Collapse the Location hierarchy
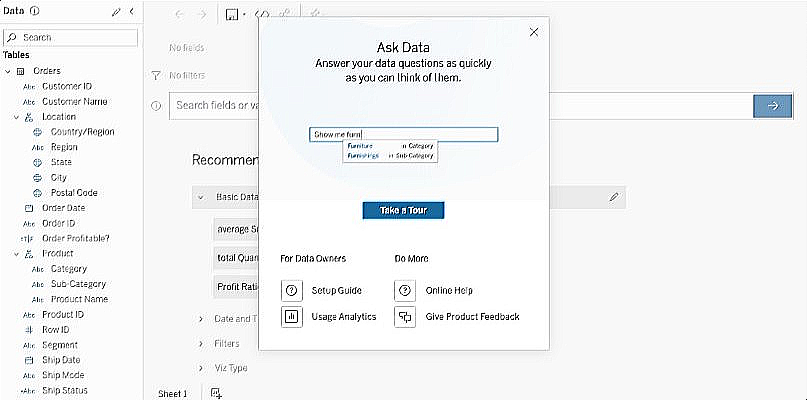The width and height of the screenshot is (807, 400). click(16, 117)
